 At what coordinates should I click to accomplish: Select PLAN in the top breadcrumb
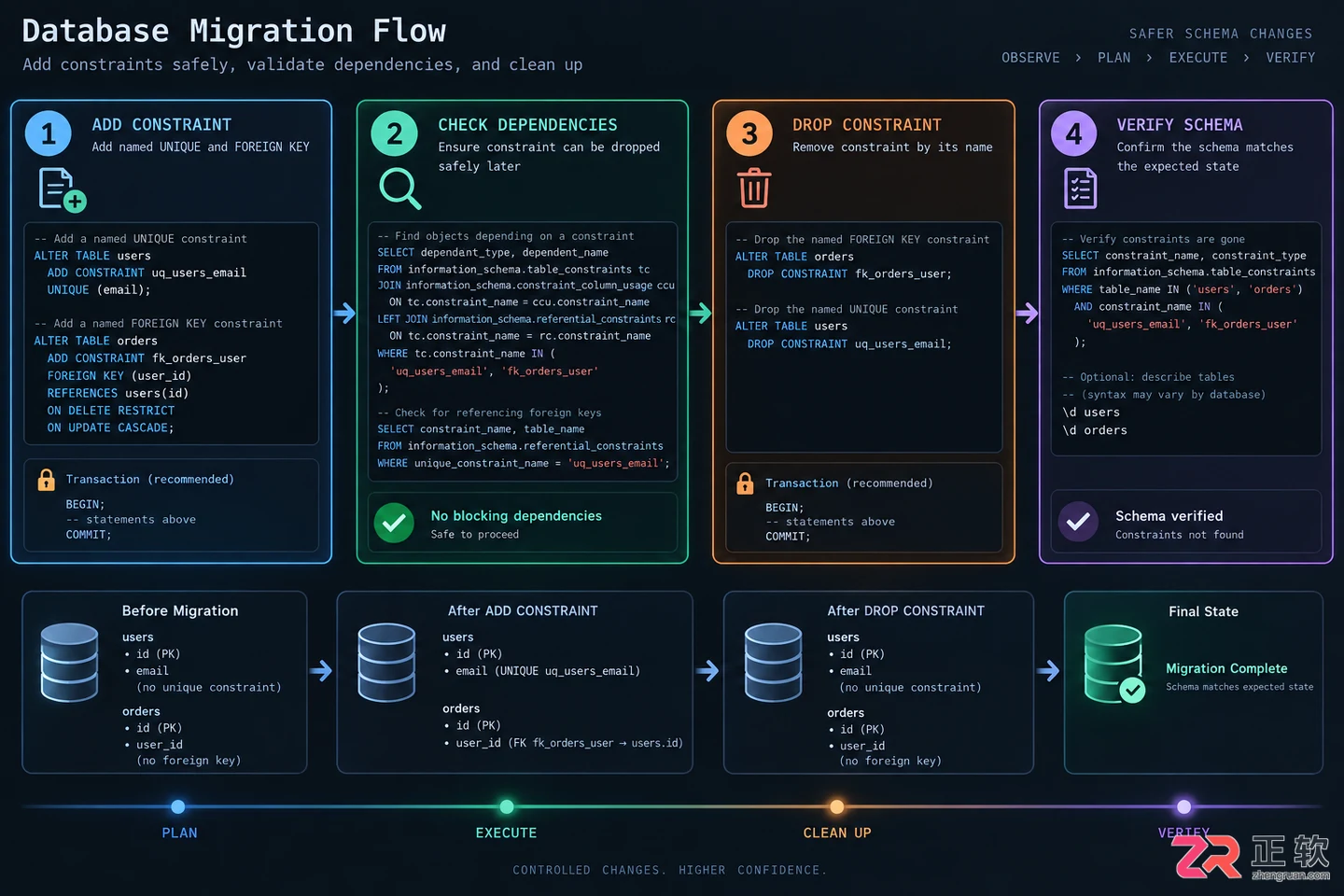[x=1114, y=58]
